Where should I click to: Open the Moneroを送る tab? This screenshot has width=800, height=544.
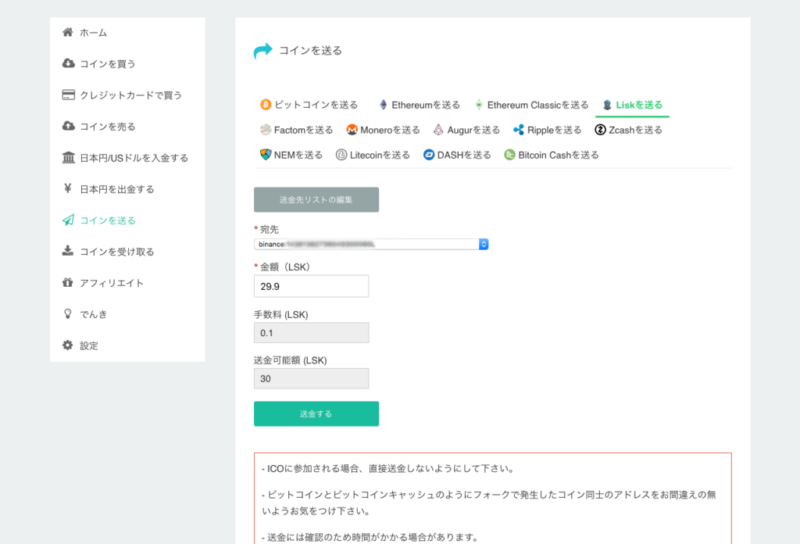(383, 129)
